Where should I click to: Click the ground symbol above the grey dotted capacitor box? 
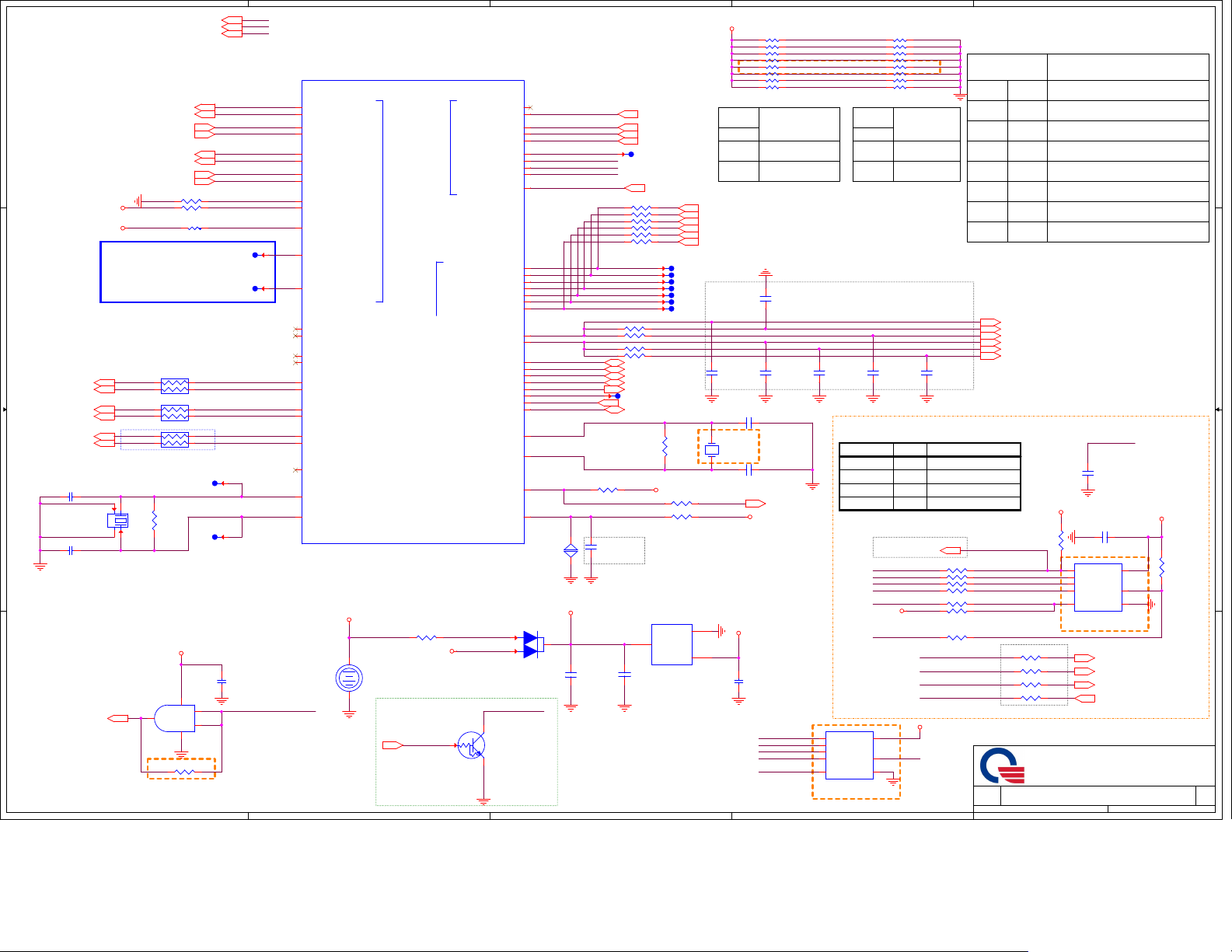pos(766,273)
